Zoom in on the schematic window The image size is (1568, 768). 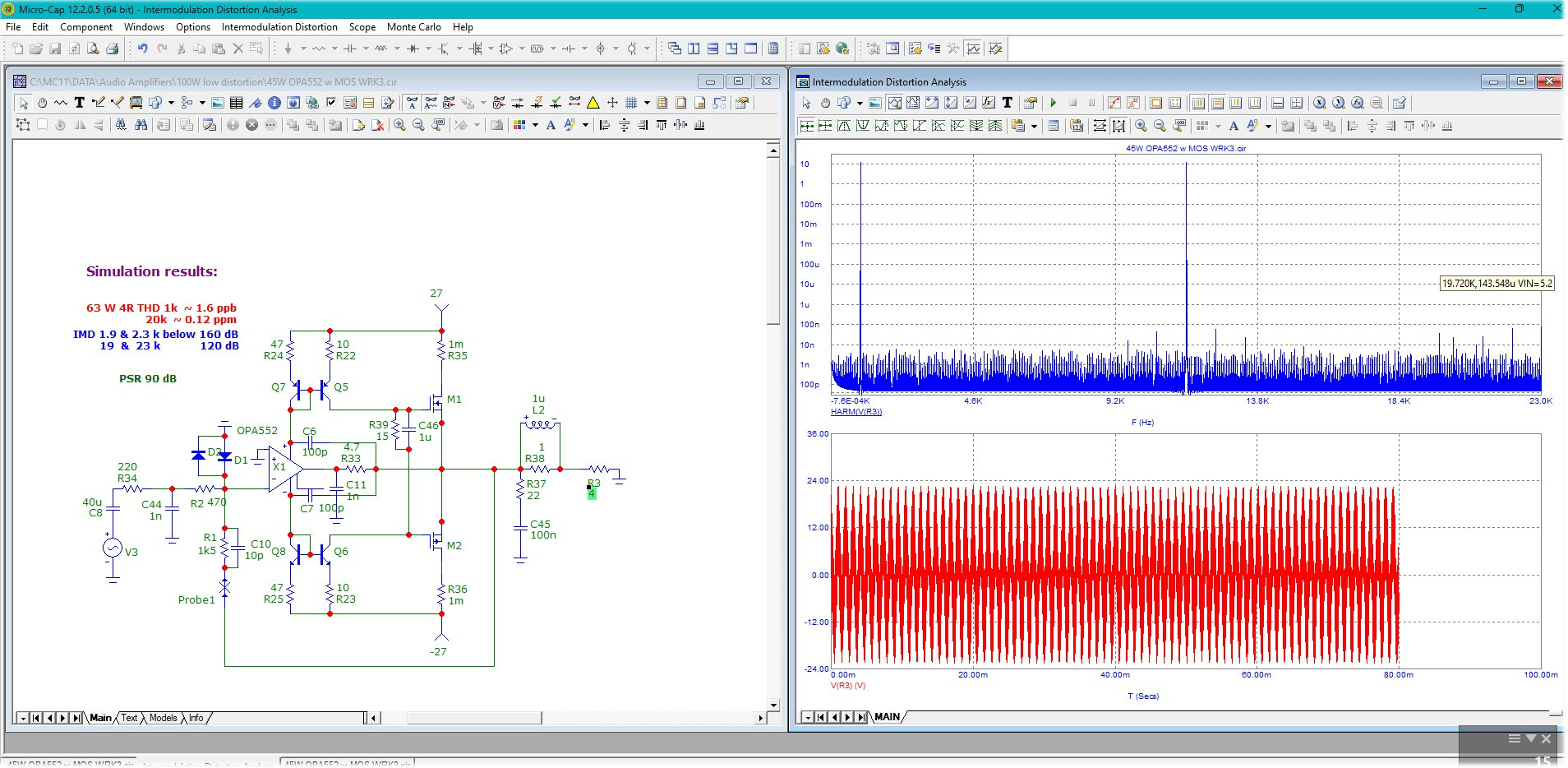[399, 125]
